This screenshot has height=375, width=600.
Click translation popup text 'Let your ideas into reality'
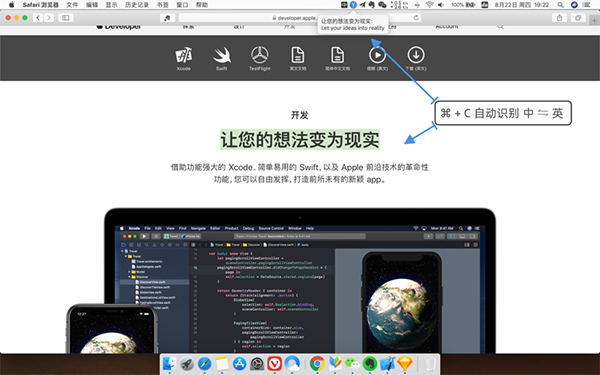pyautogui.click(x=352, y=28)
